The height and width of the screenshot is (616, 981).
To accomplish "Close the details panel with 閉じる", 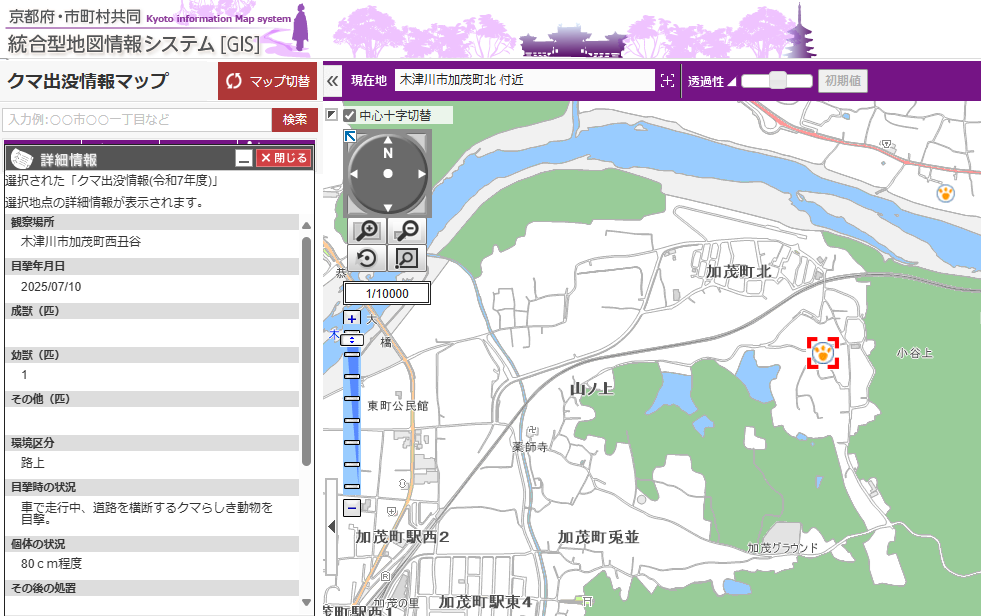I will [x=284, y=158].
